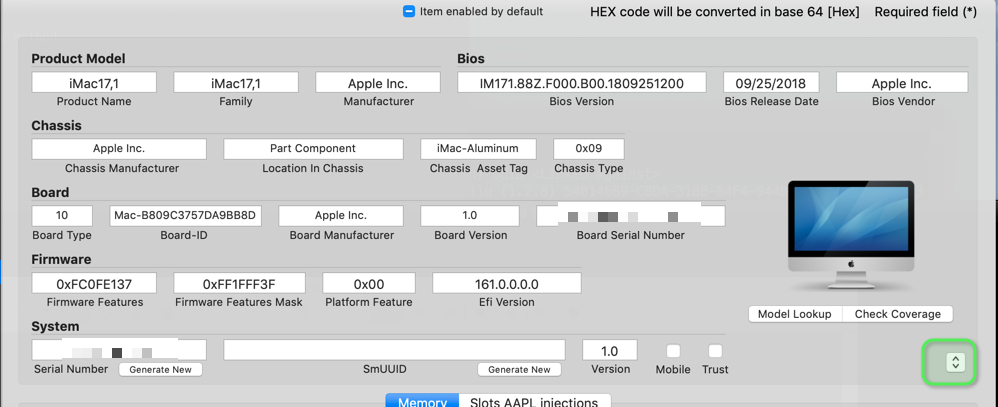Enable the Trust checkbox
Image resolution: width=998 pixels, height=407 pixels.
pos(715,351)
